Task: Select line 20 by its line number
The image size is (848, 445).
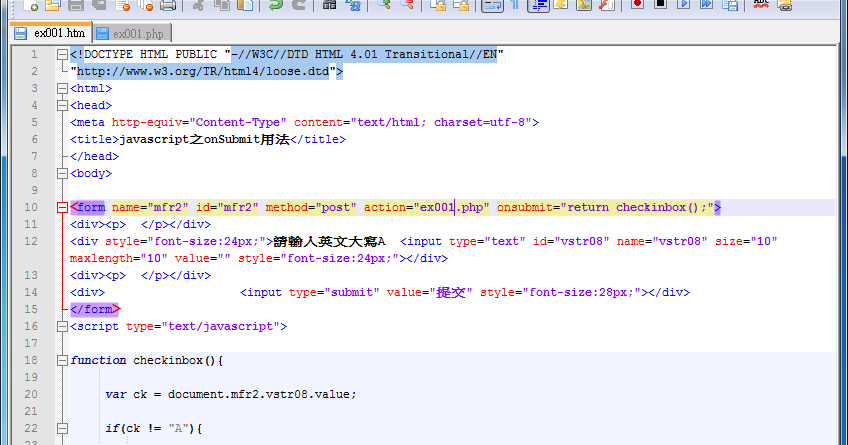Action: tap(31, 394)
